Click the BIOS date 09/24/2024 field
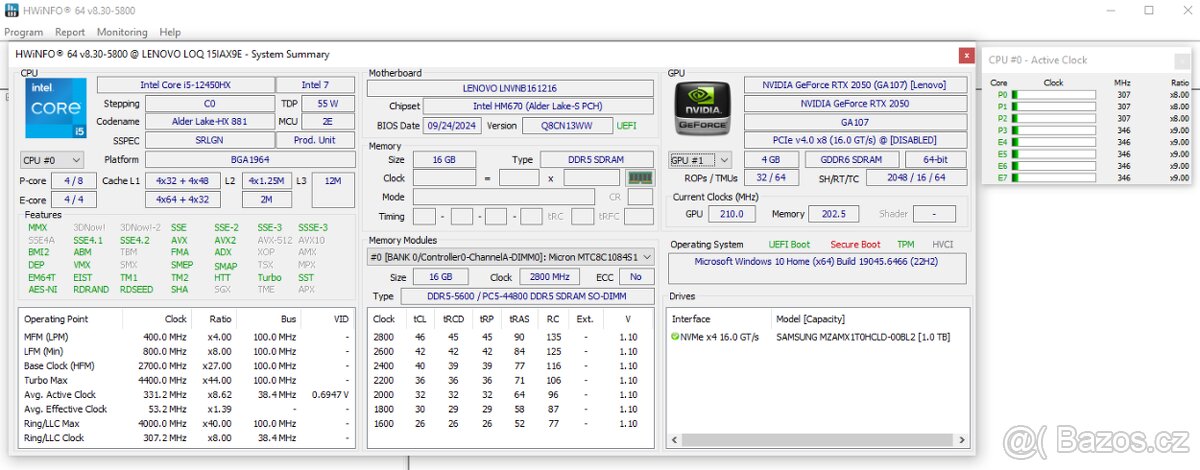Image resolution: width=1200 pixels, height=470 pixels. (x=452, y=126)
